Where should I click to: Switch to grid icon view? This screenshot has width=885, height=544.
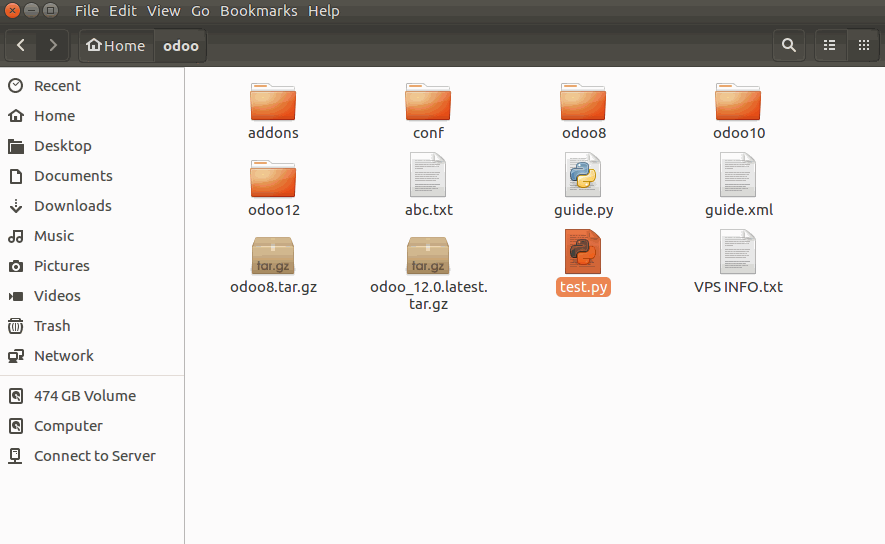pyautogui.click(x=862, y=45)
